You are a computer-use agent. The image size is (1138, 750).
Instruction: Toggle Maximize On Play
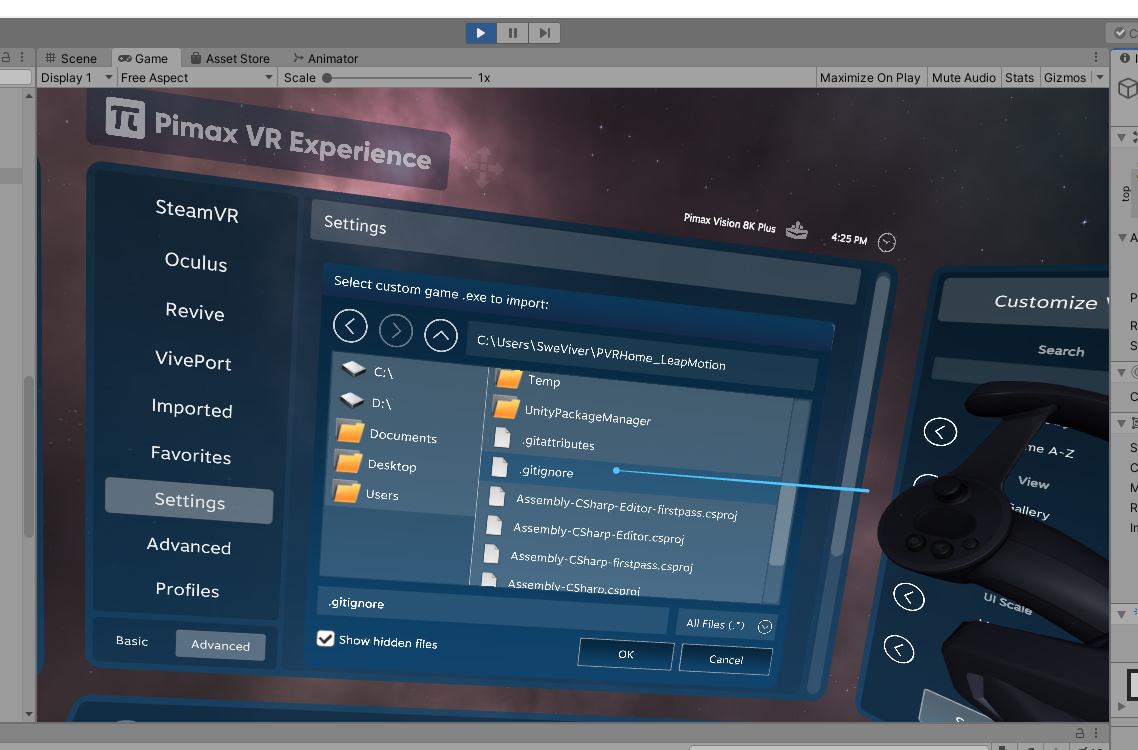coord(869,78)
